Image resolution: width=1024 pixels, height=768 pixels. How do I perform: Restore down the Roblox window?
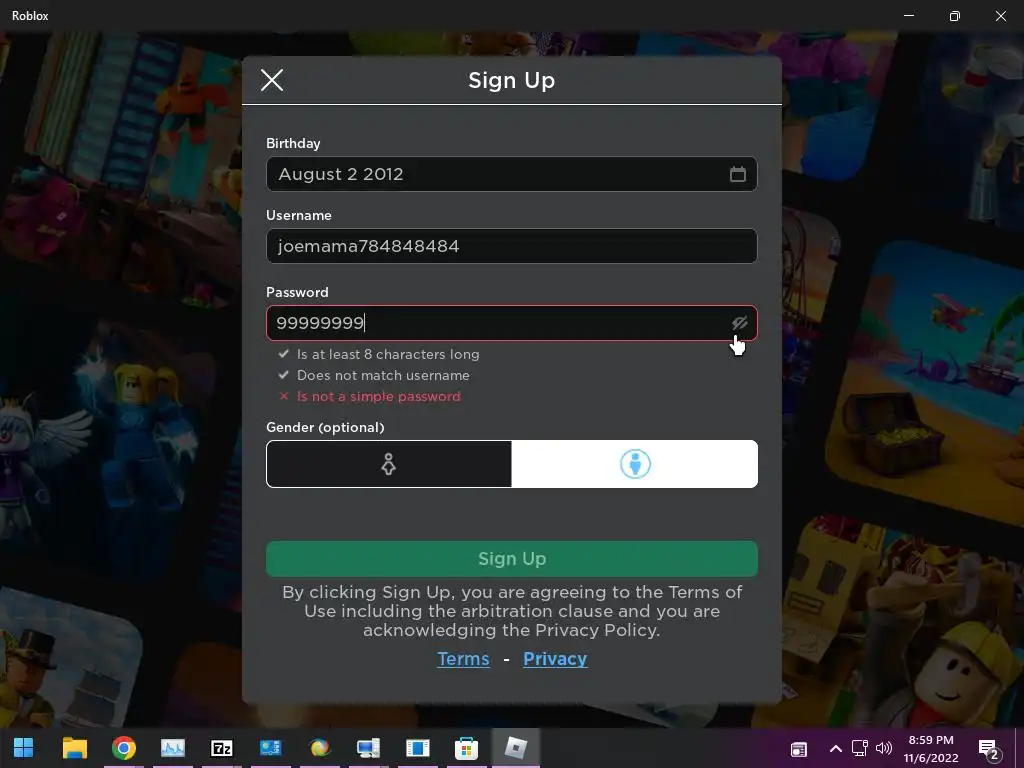click(x=955, y=15)
